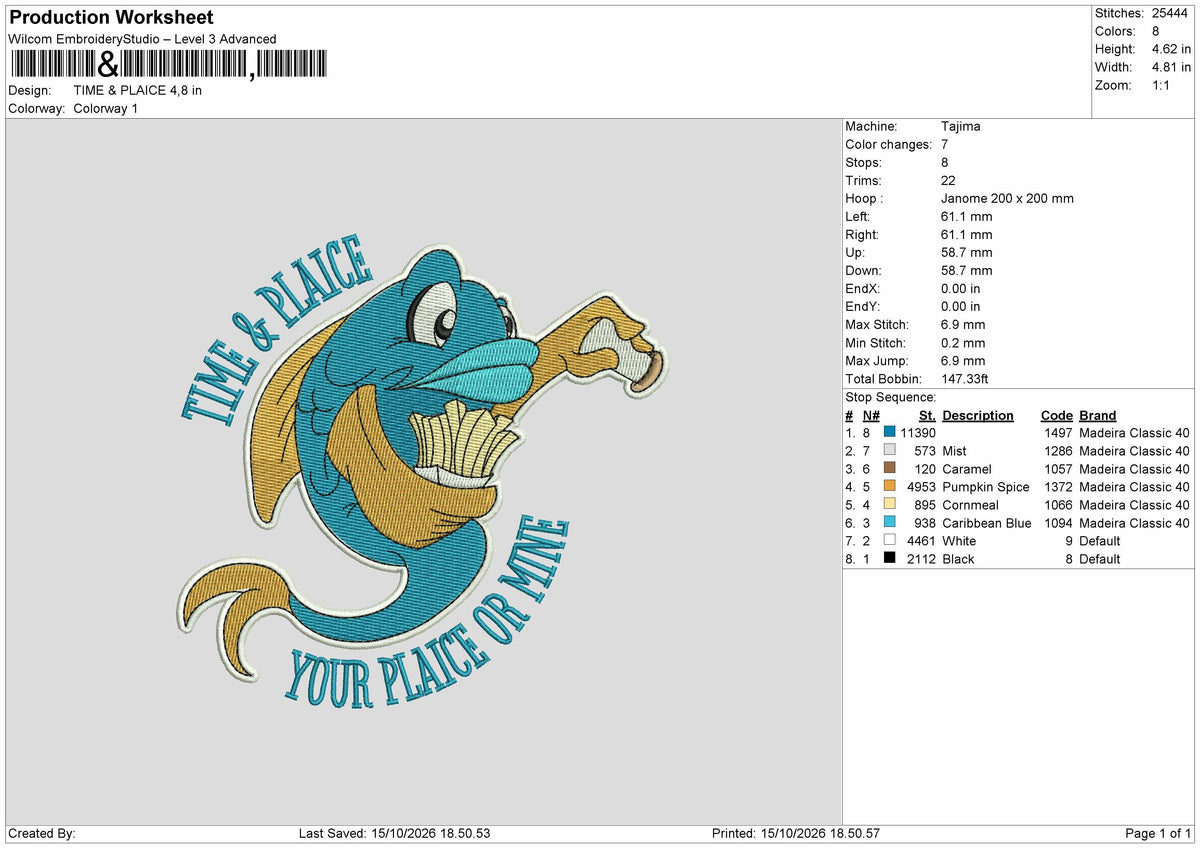Click the Zoom value 1:1
The width and height of the screenshot is (1200, 848).
(x=1162, y=85)
